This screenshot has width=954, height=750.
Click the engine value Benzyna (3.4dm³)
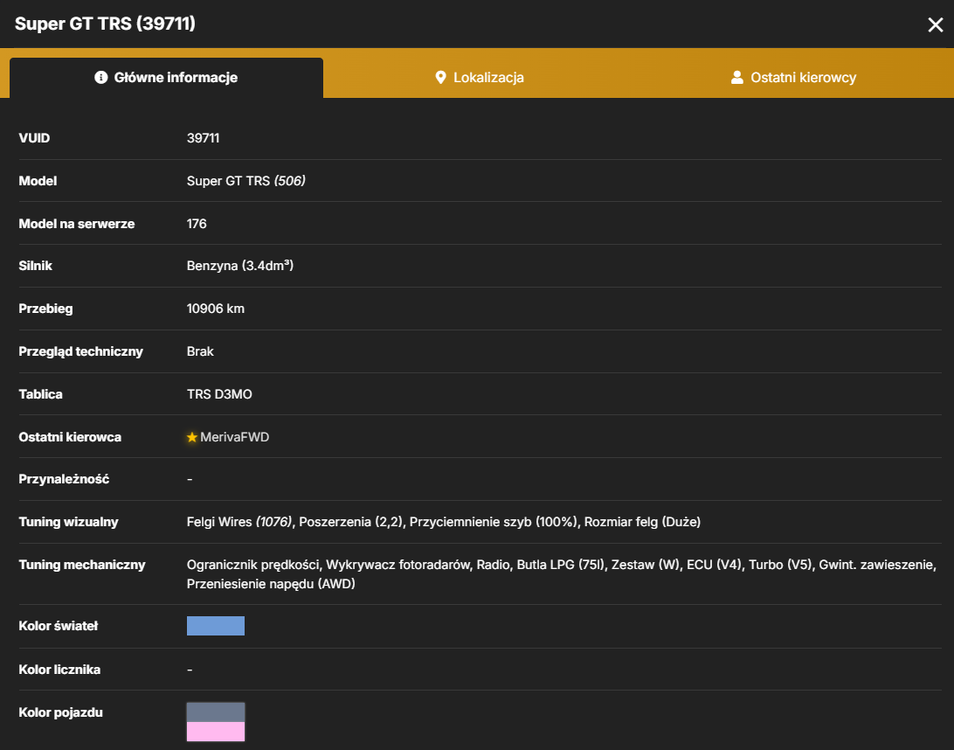240,266
